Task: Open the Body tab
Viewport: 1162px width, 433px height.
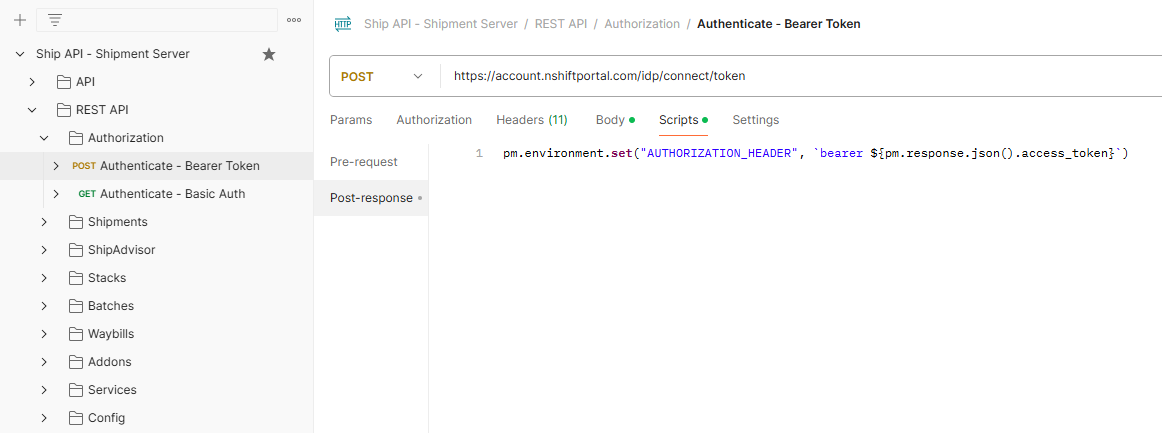Action: 610,120
